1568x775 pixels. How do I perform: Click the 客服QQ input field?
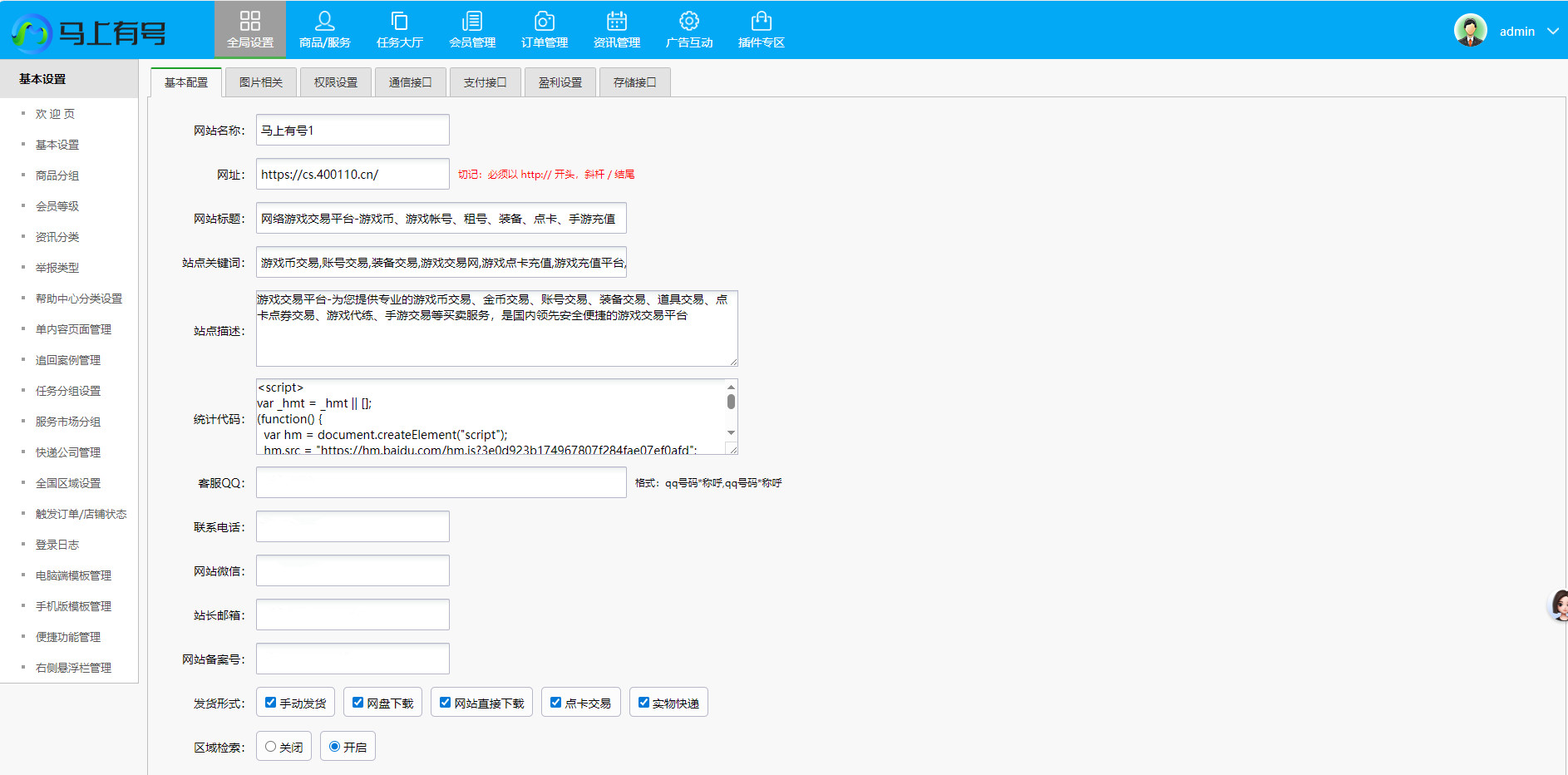coord(441,482)
